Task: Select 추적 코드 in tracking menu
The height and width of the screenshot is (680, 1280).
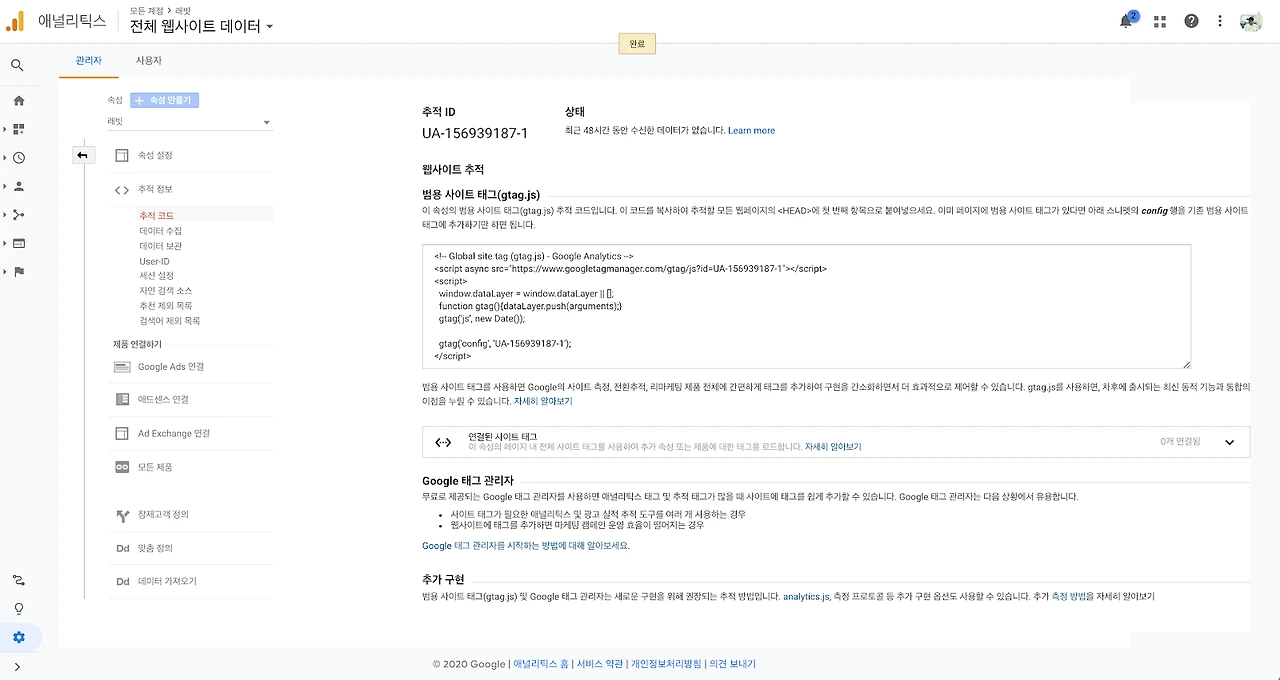Action: coord(156,215)
